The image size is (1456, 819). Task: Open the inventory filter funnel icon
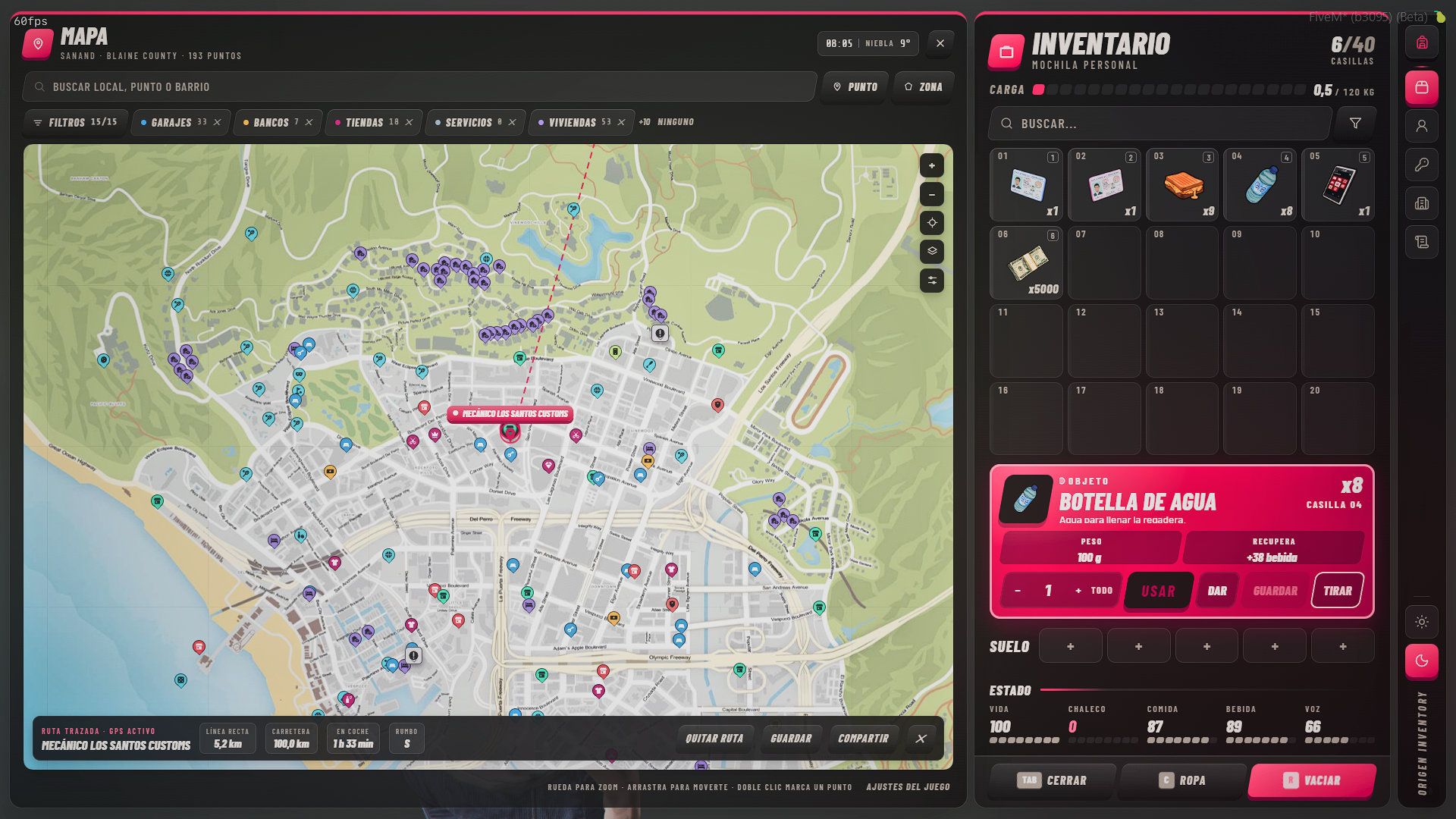point(1355,123)
